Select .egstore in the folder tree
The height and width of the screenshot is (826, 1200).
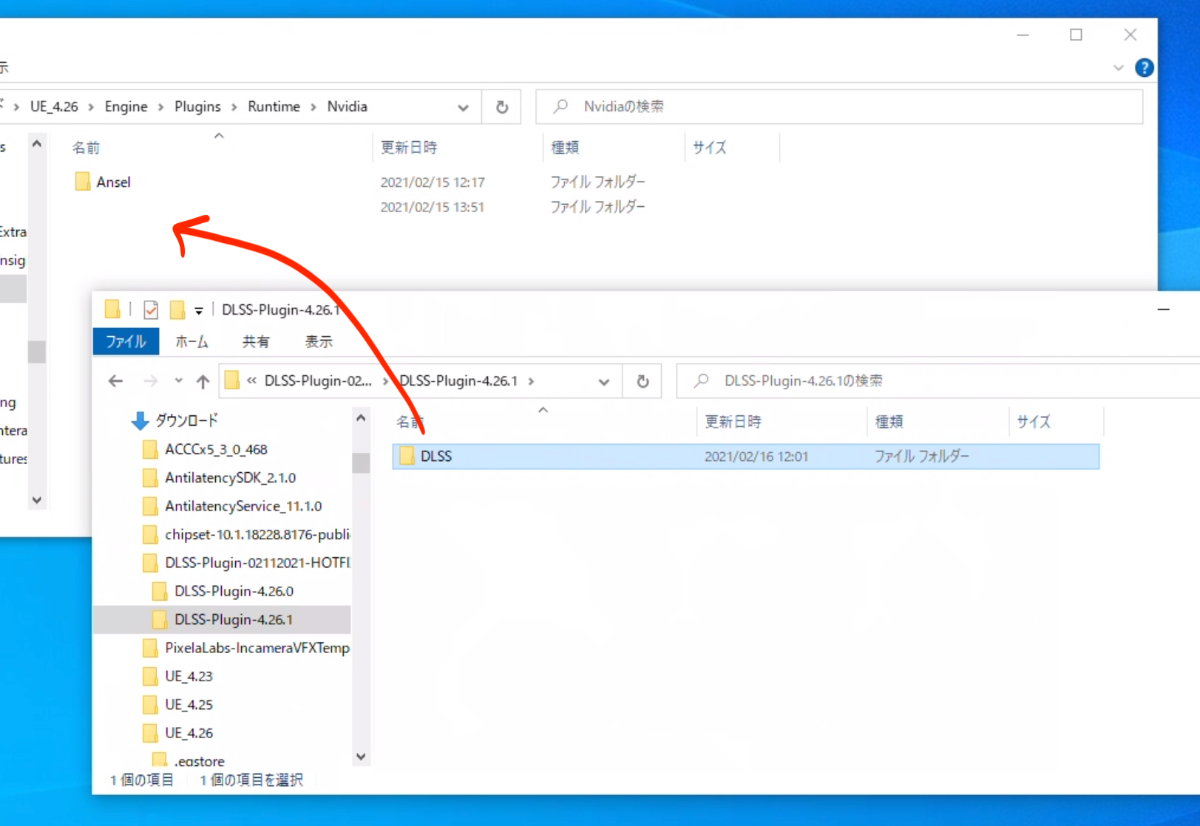199,761
